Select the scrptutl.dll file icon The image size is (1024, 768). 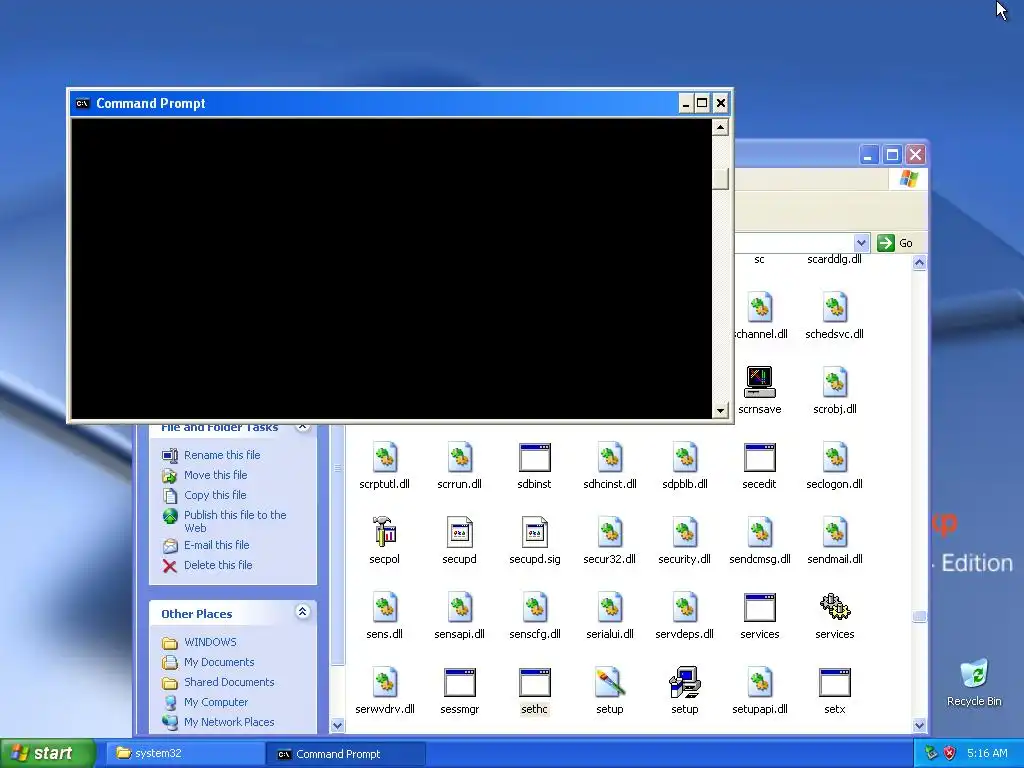tap(384, 457)
